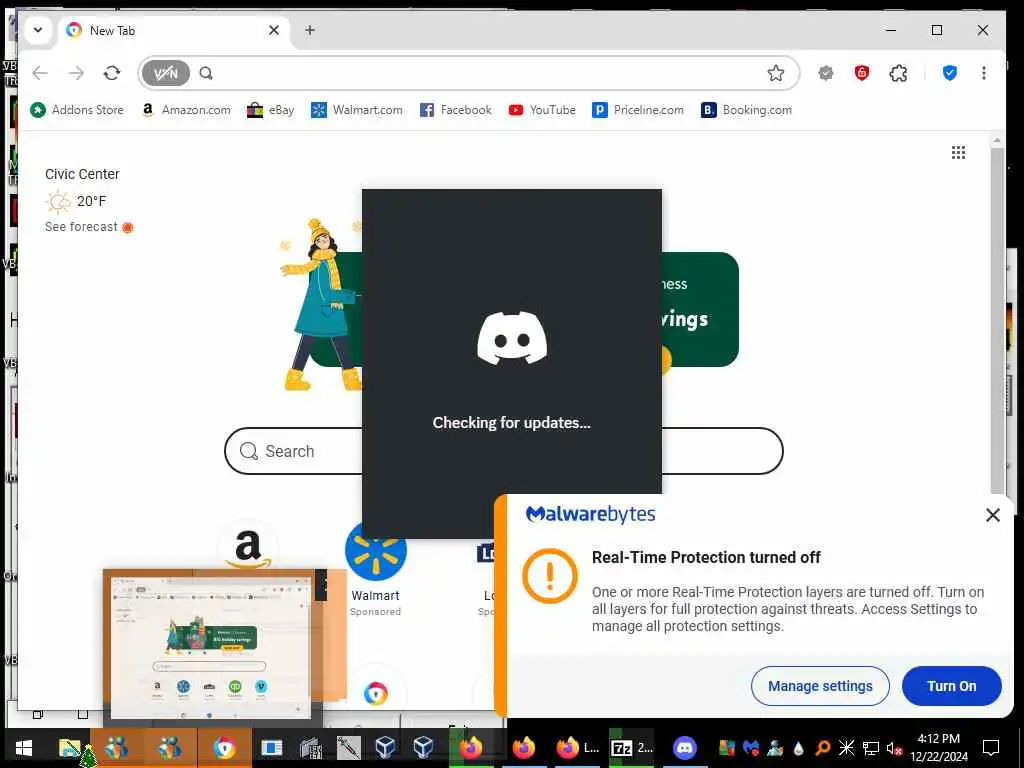
Task: Open the Amazon shortcut tile
Action: tap(248, 547)
